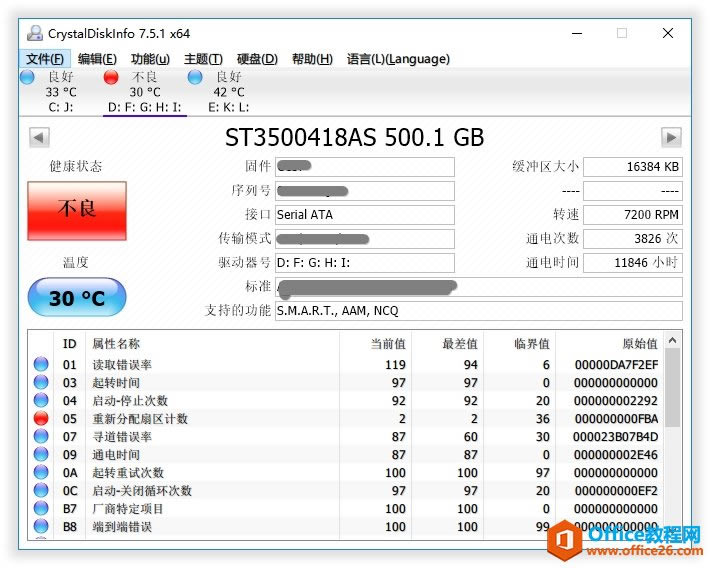Select the red 不良 disk D: F: G: H: I:

[x=111, y=77]
